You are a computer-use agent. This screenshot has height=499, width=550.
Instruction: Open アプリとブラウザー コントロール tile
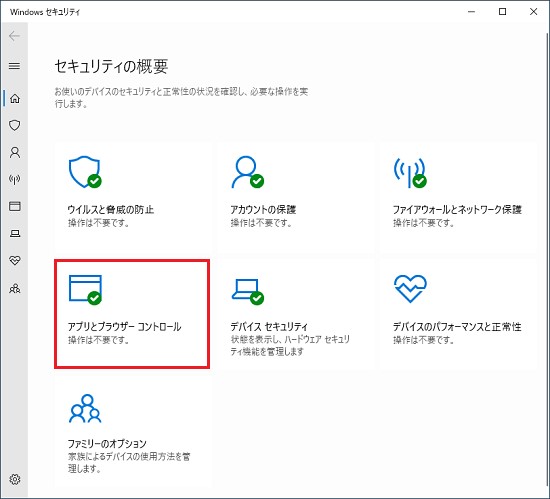pyautogui.click(x=132, y=314)
